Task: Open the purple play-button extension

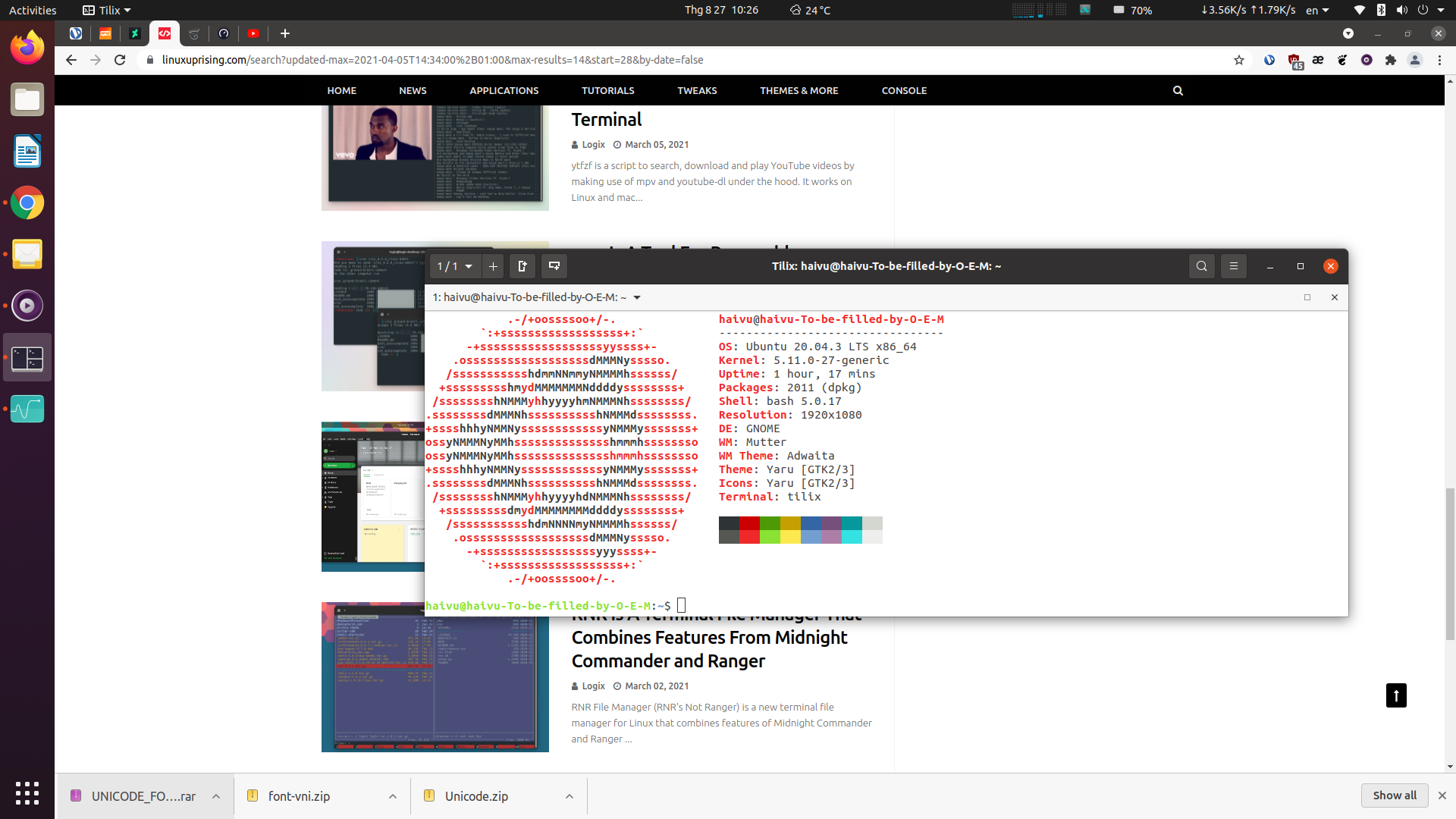Action: click(1367, 60)
